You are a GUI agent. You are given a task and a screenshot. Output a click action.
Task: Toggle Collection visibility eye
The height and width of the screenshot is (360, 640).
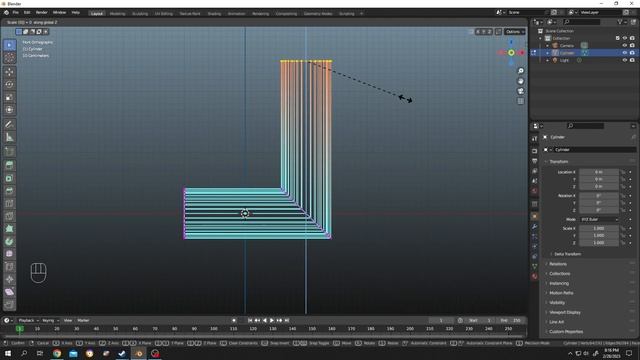point(624,38)
